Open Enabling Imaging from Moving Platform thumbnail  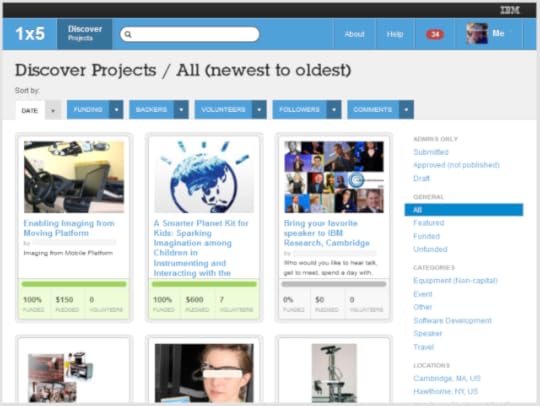tap(74, 177)
